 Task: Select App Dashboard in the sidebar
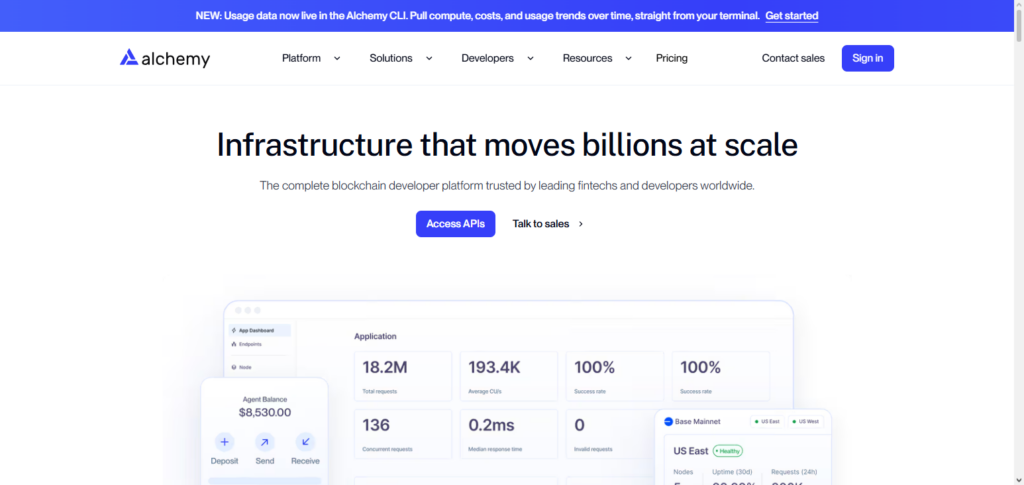tap(259, 330)
